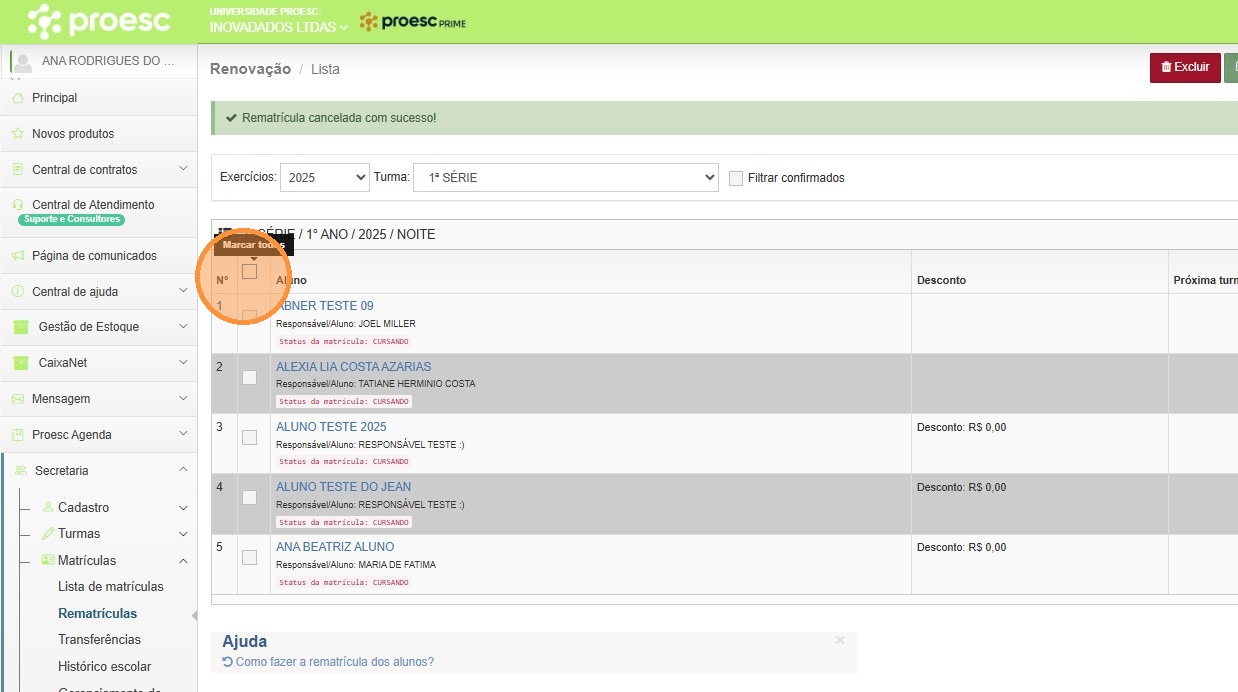The height and width of the screenshot is (692, 1238).
Task: Click the Central de ajuda info icon
Action: [17, 292]
